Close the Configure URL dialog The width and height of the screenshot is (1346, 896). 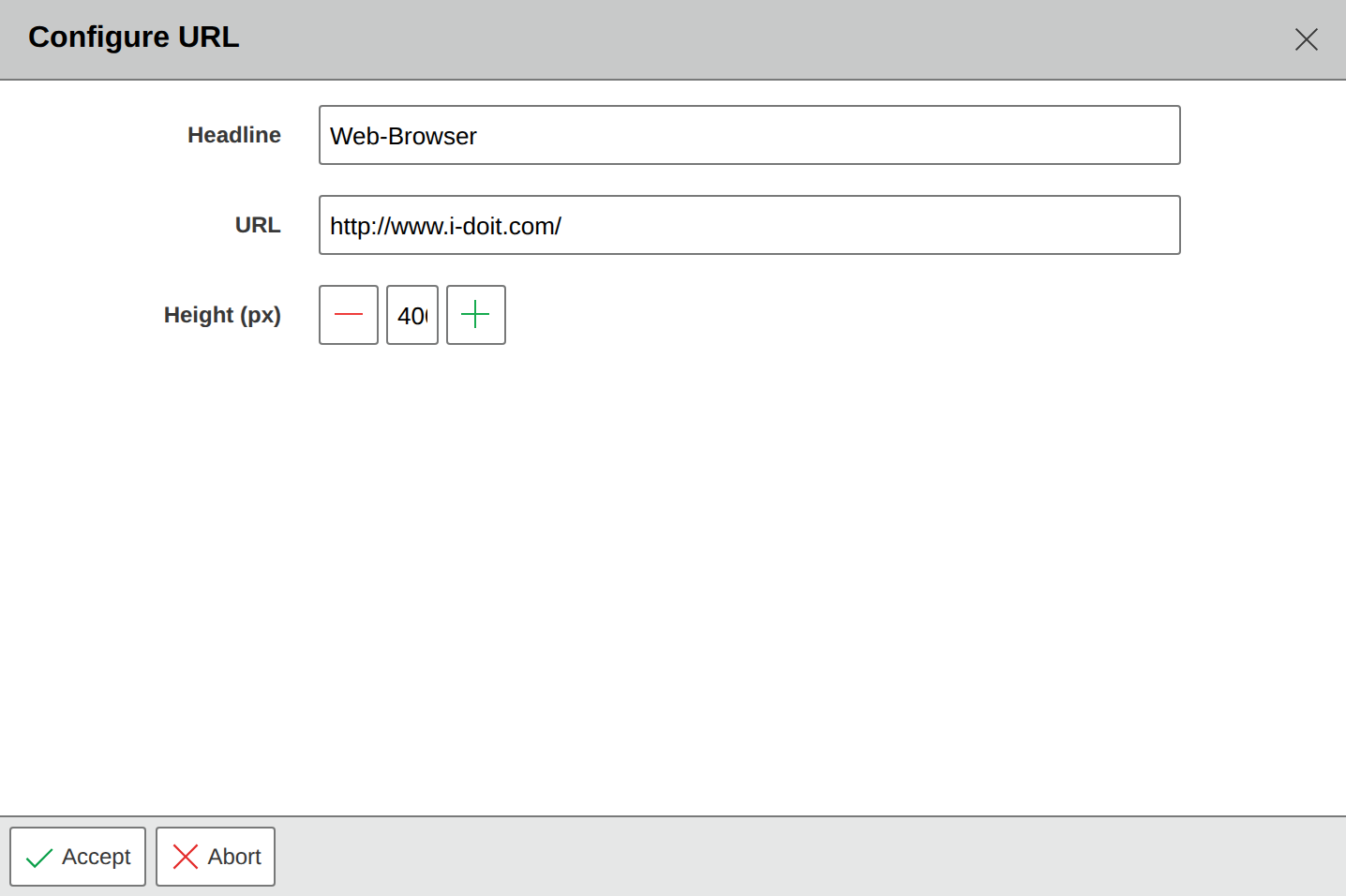click(x=1306, y=39)
